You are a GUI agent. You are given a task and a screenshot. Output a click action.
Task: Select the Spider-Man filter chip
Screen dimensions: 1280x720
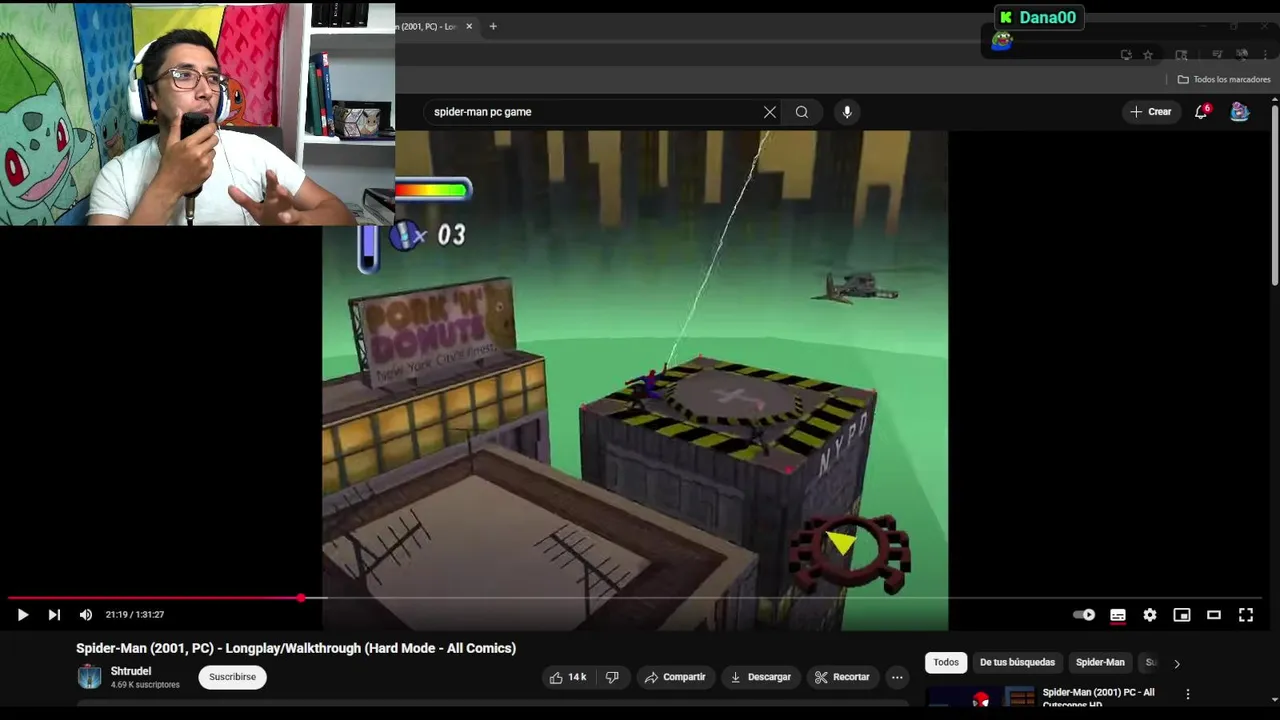(x=1100, y=662)
